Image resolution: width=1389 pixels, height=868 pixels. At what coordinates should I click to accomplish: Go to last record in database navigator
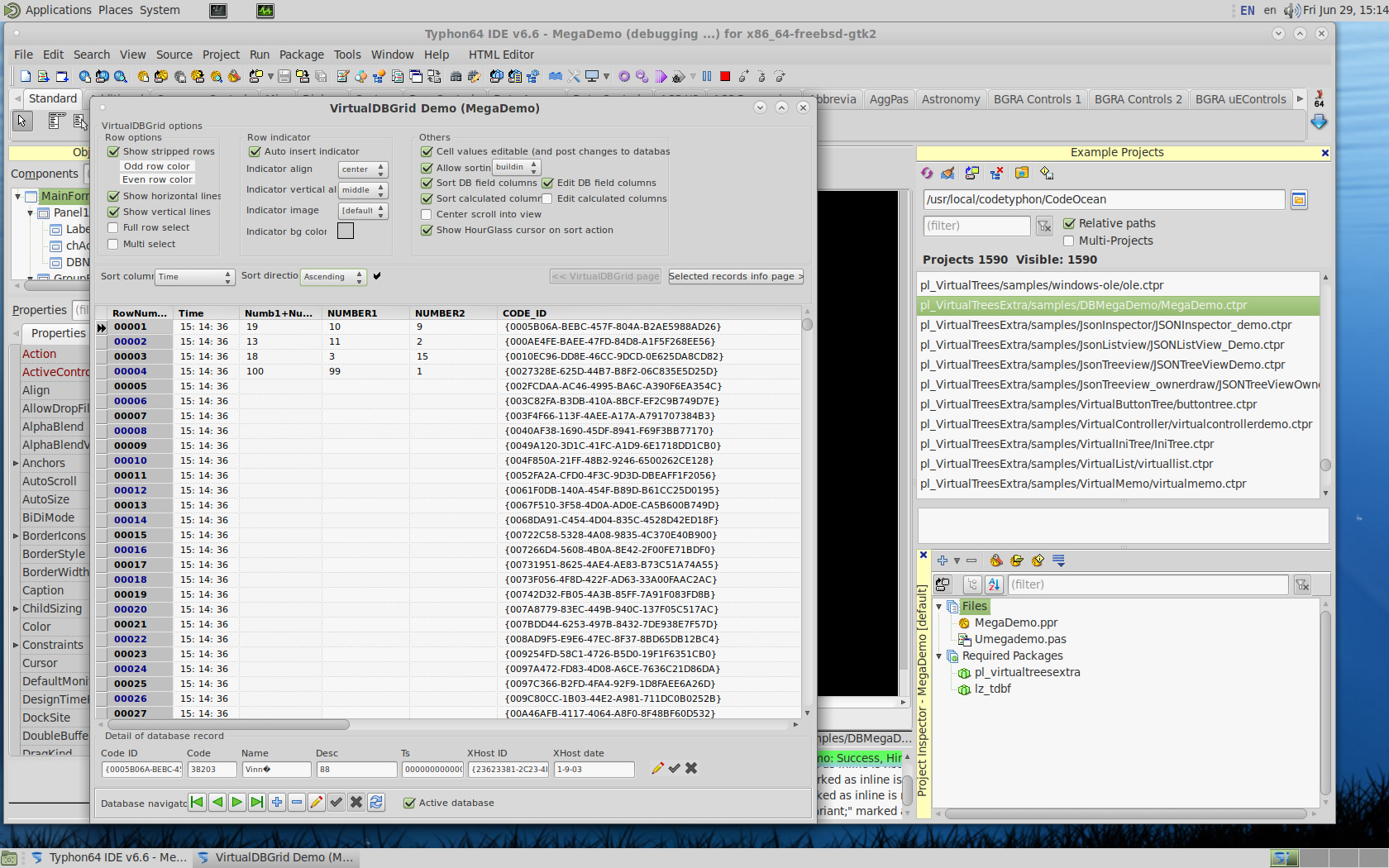[256, 802]
